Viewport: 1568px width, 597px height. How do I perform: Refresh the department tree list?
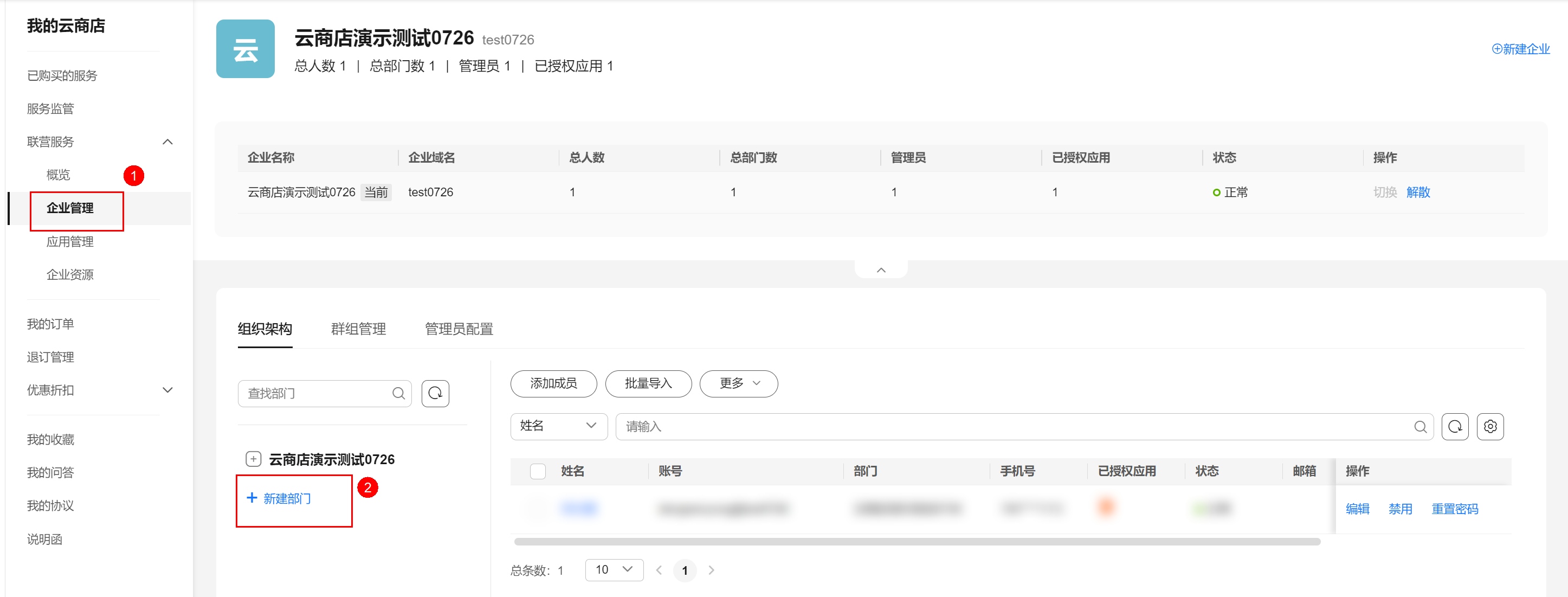[435, 394]
